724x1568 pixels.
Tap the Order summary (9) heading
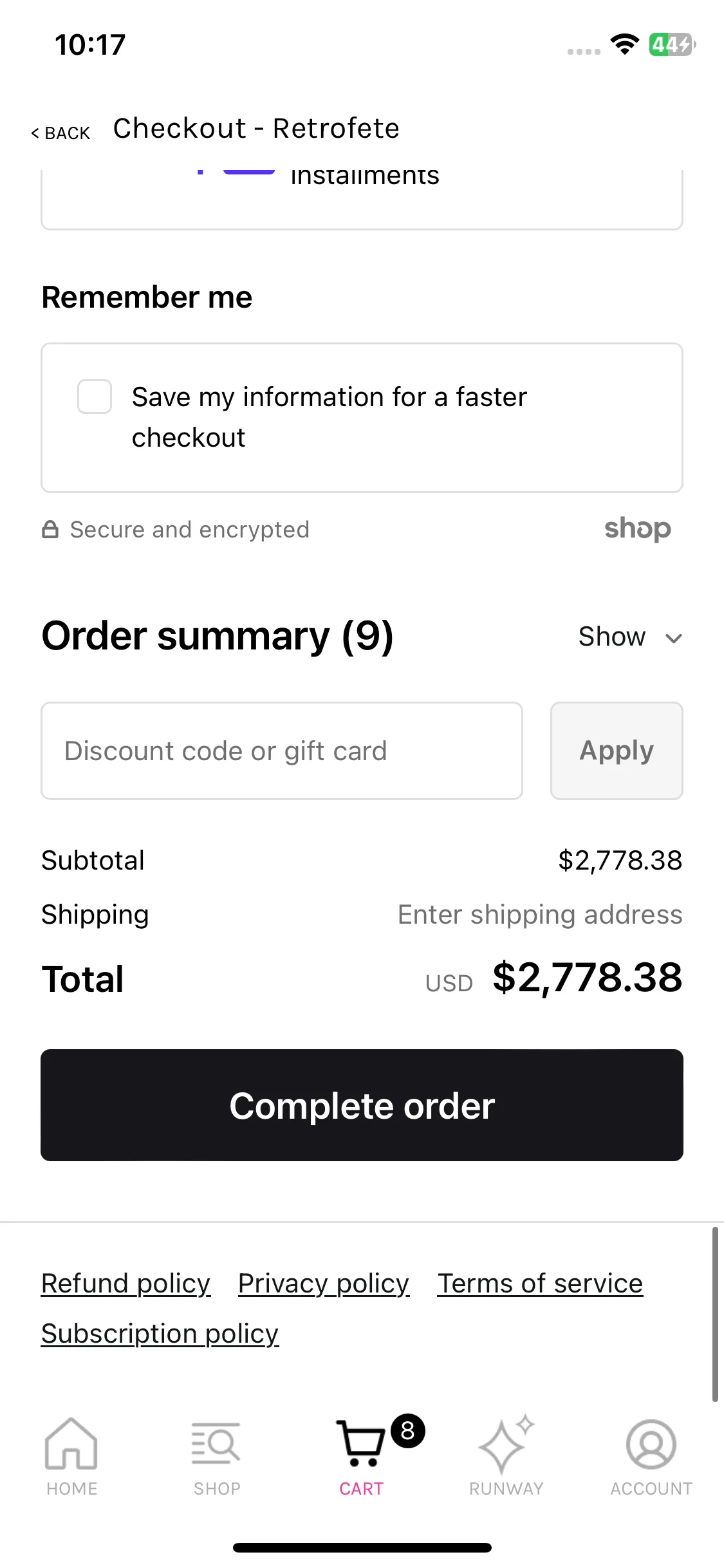click(218, 637)
